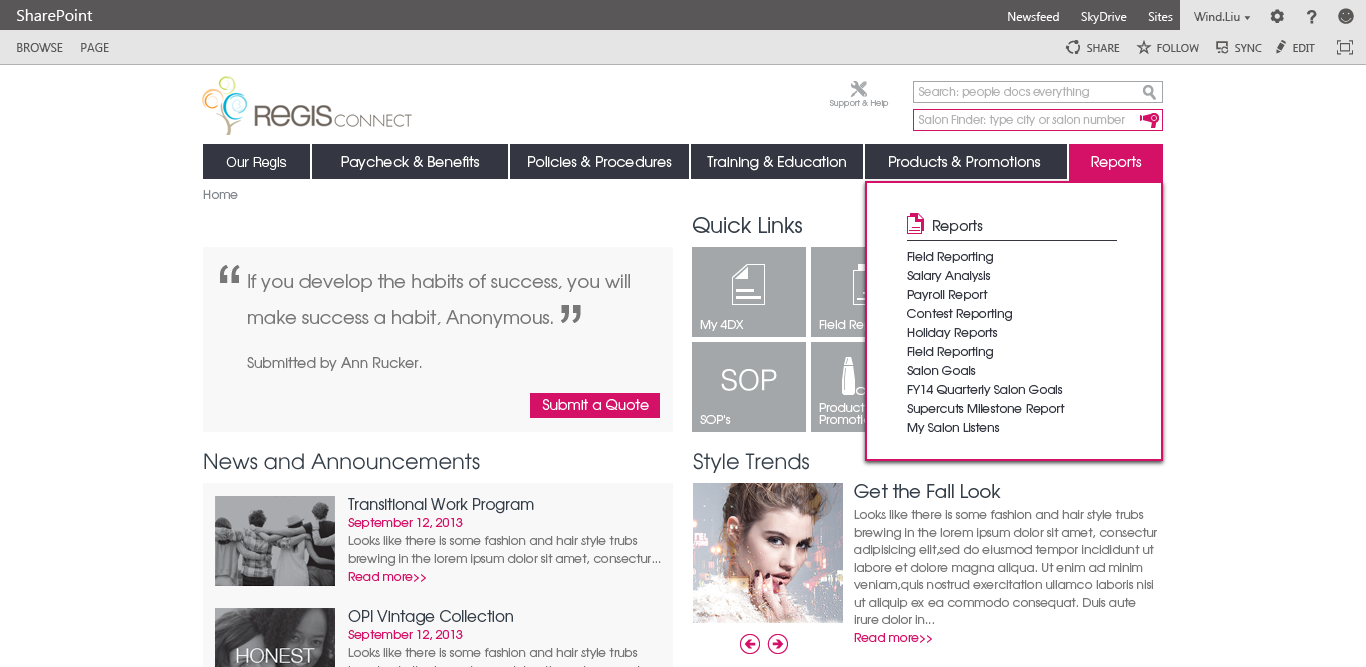Click the Submit a Quote button
Image resolution: width=1366 pixels, height=667 pixels.
(x=595, y=405)
